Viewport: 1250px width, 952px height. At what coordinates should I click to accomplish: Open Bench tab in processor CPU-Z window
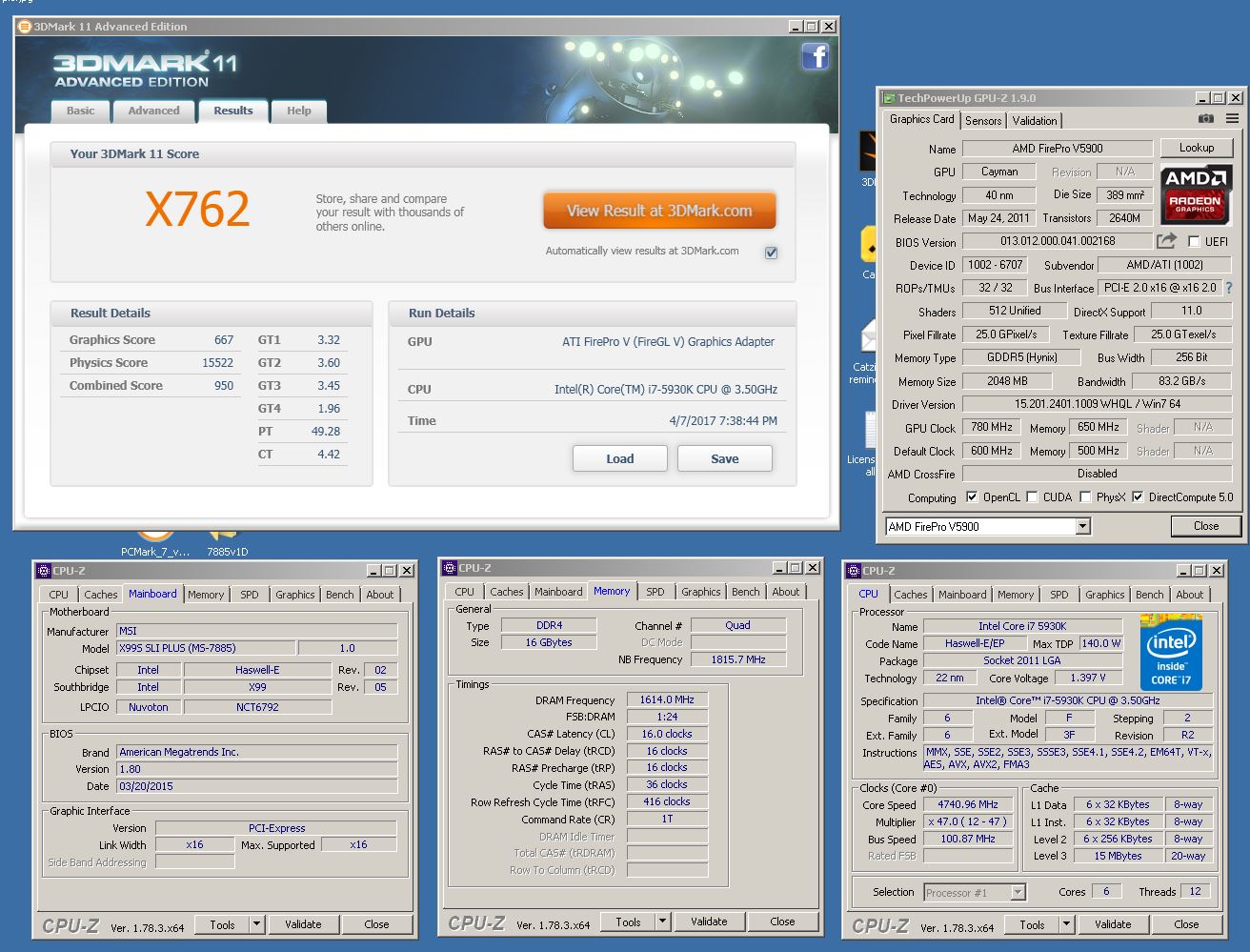1149,595
